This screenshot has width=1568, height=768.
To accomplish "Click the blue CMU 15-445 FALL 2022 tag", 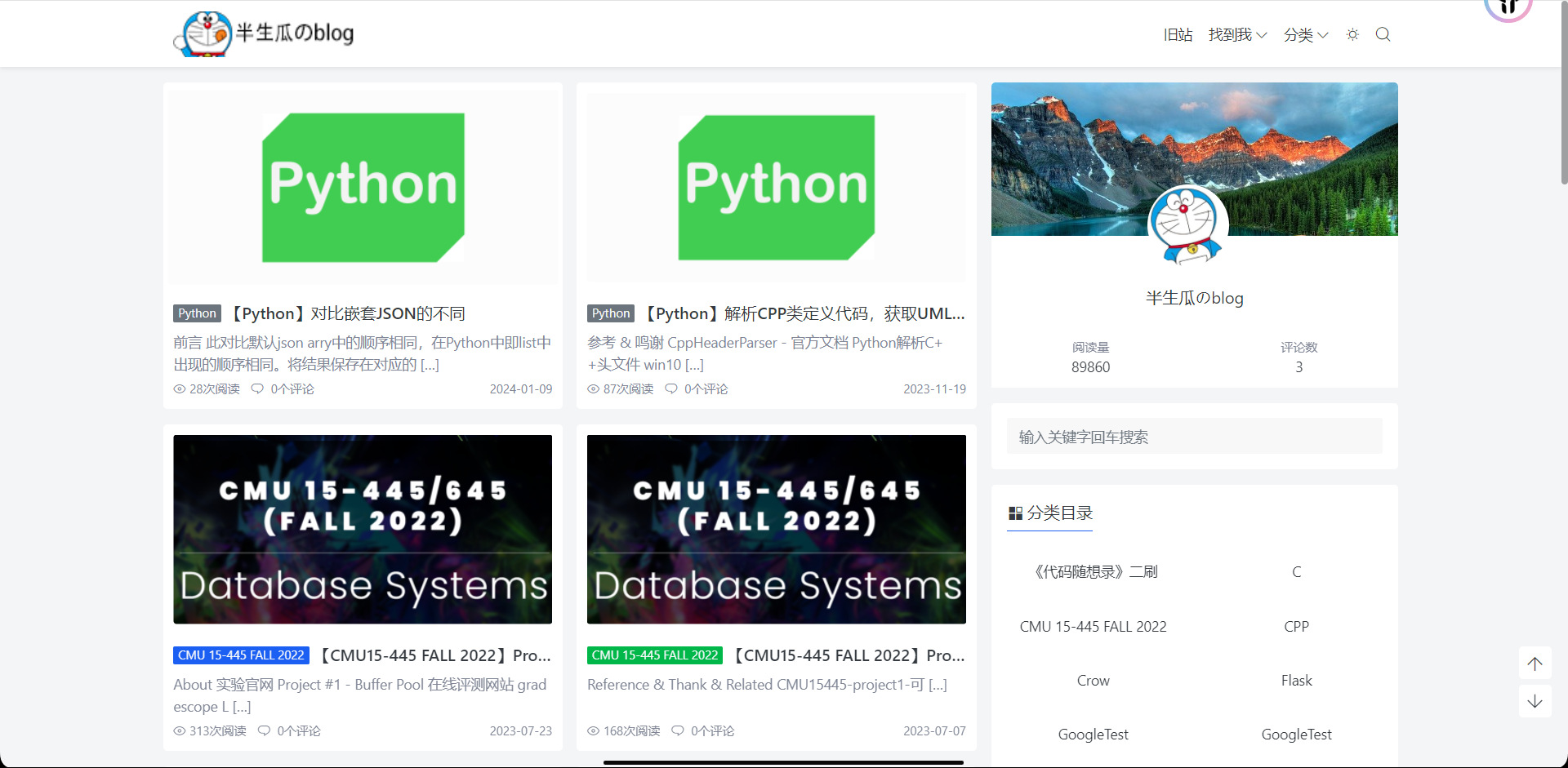I will pos(241,655).
